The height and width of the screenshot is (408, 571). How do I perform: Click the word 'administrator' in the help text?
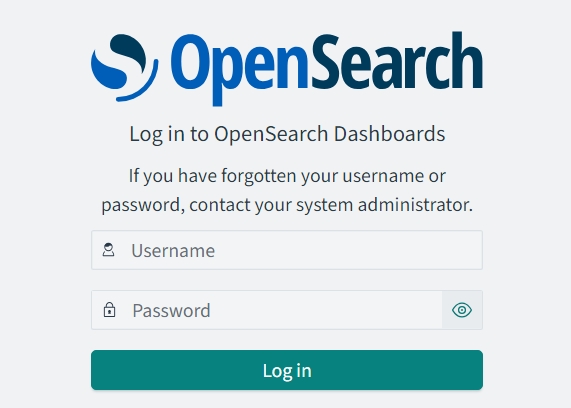click(415, 205)
